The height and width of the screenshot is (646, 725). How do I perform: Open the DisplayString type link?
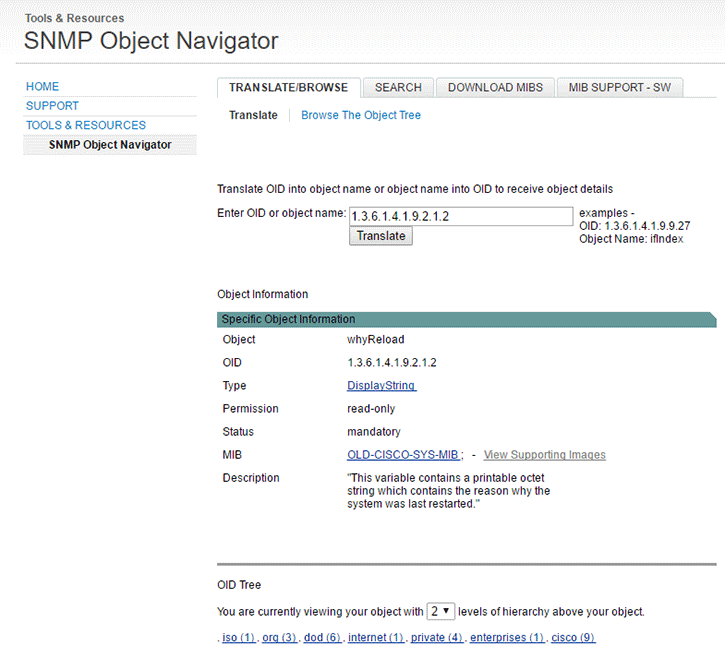coord(381,386)
